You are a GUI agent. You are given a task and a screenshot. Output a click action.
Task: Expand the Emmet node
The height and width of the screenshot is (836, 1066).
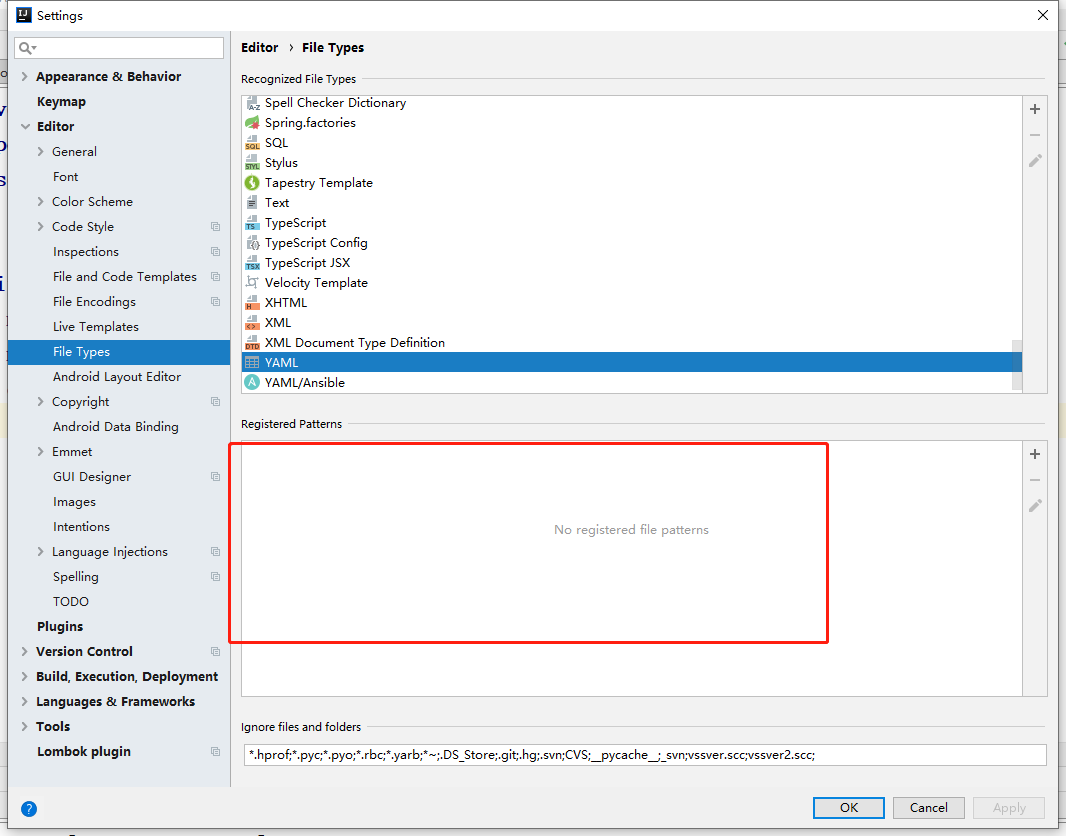pyautogui.click(x=40, y=452)
